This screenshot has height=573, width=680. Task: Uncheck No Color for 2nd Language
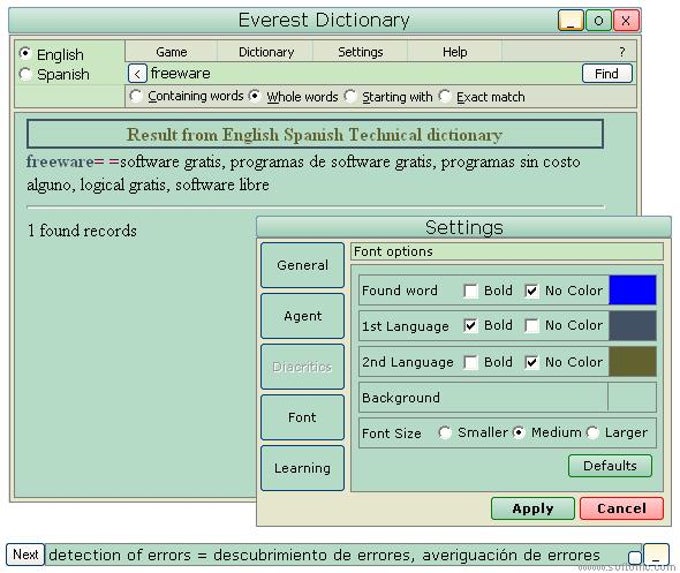(532, 362)
